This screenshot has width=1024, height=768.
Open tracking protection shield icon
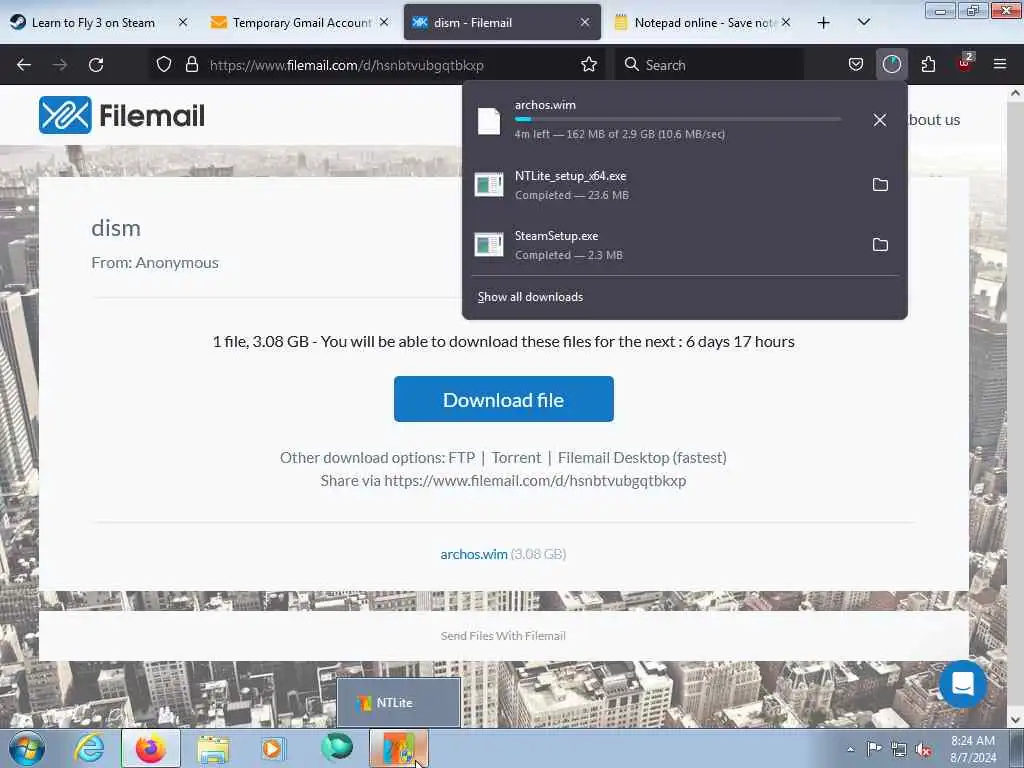[164, 64]
